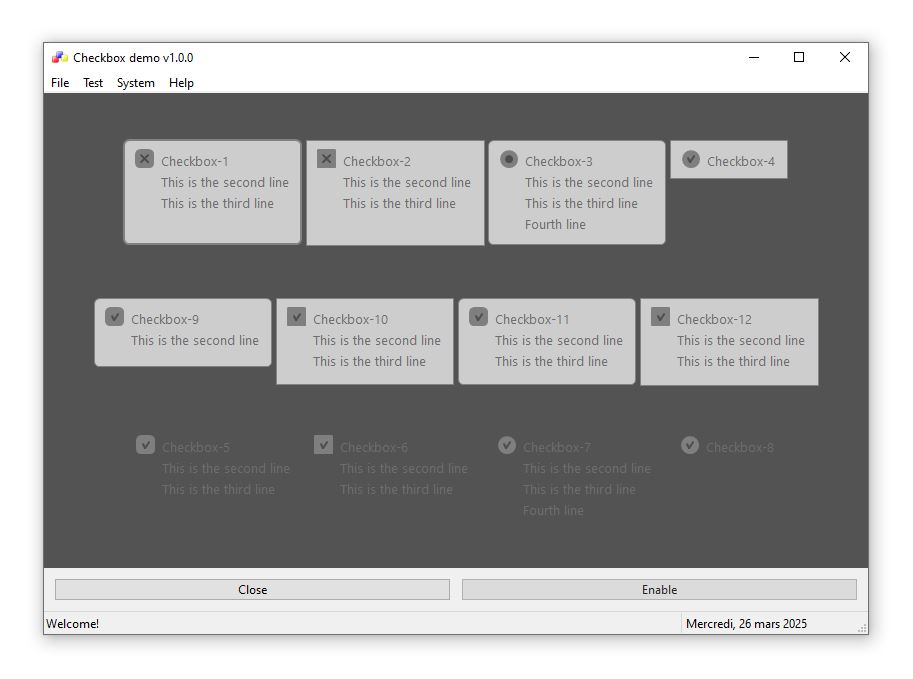
Task: Open the File menu
Action: [x=60, y=83]
